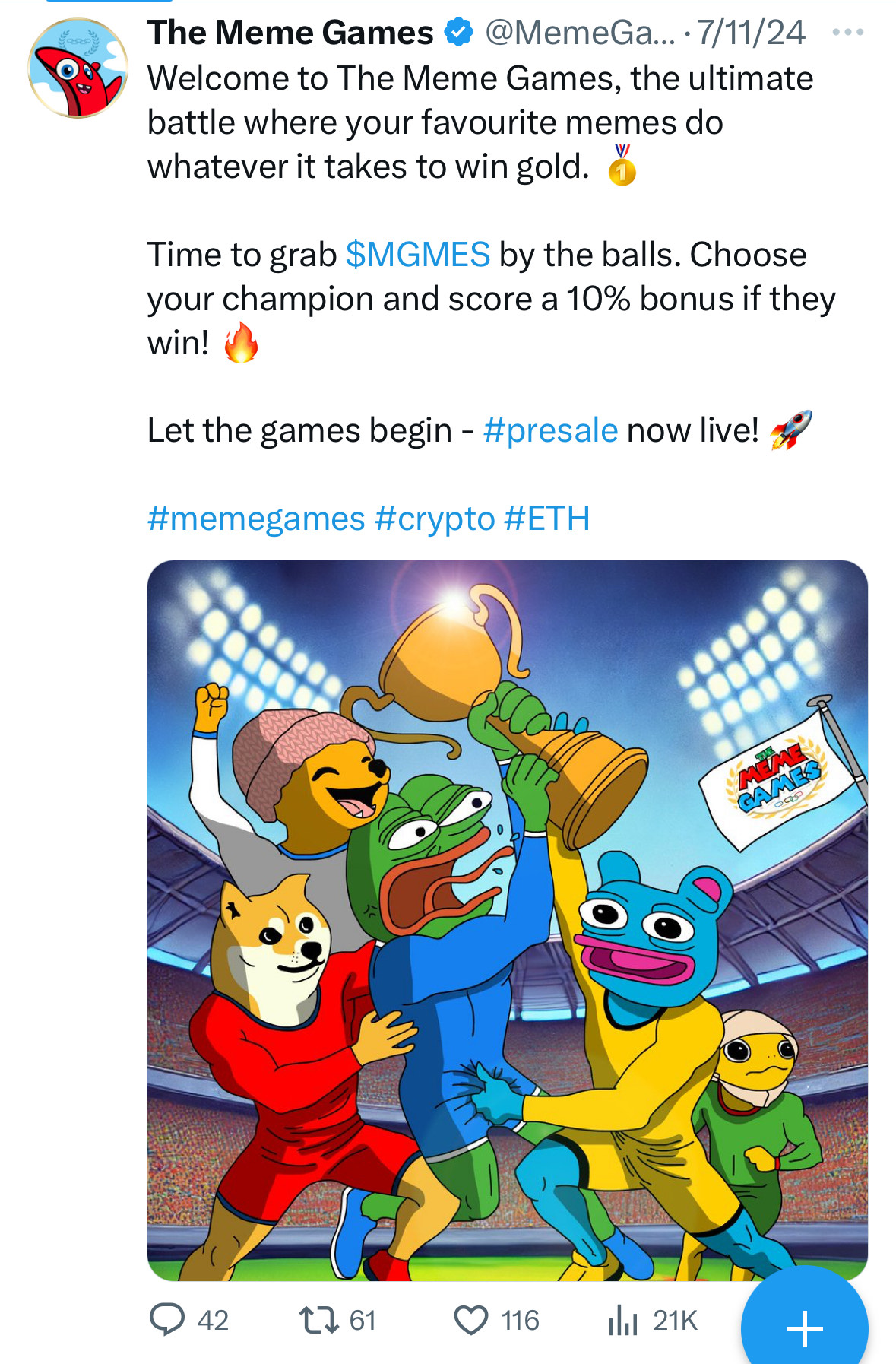The width and height of the screenshot is (896, 1364).
Task: Open the tweet via the 7/11/24 timestamp
Action: (x=751, y=32)
